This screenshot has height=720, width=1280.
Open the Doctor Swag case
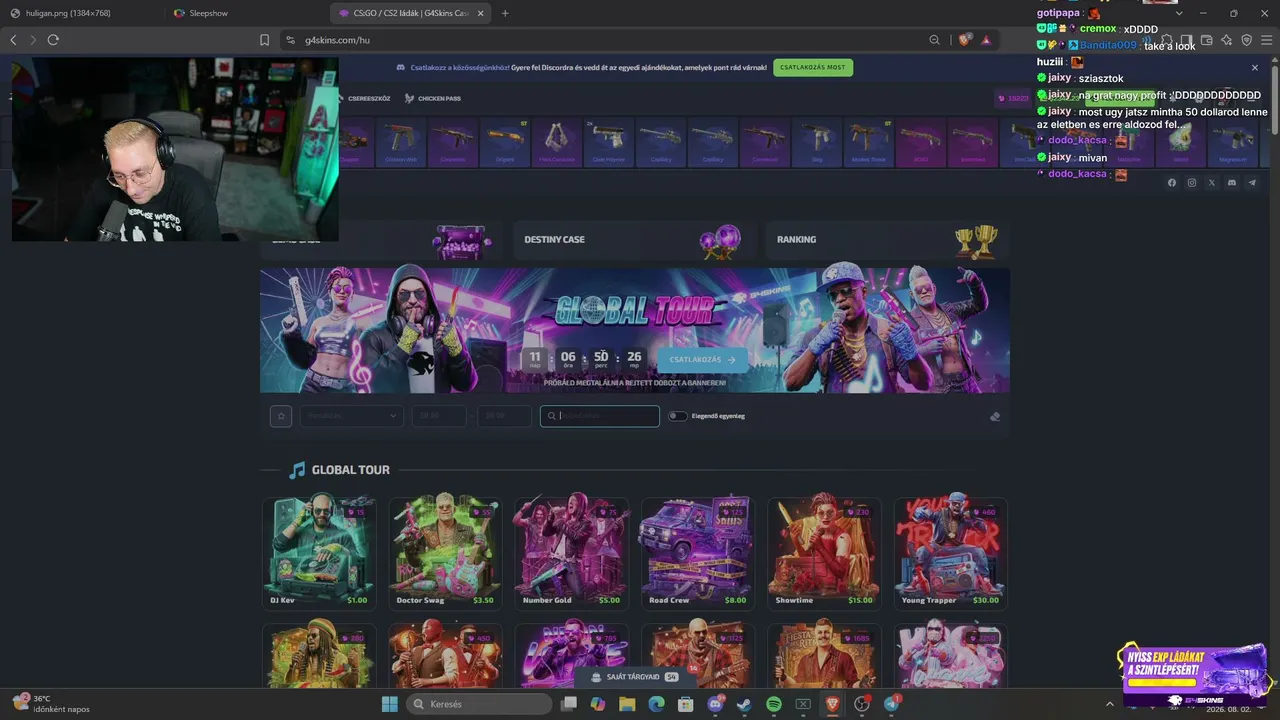point(445,552)
